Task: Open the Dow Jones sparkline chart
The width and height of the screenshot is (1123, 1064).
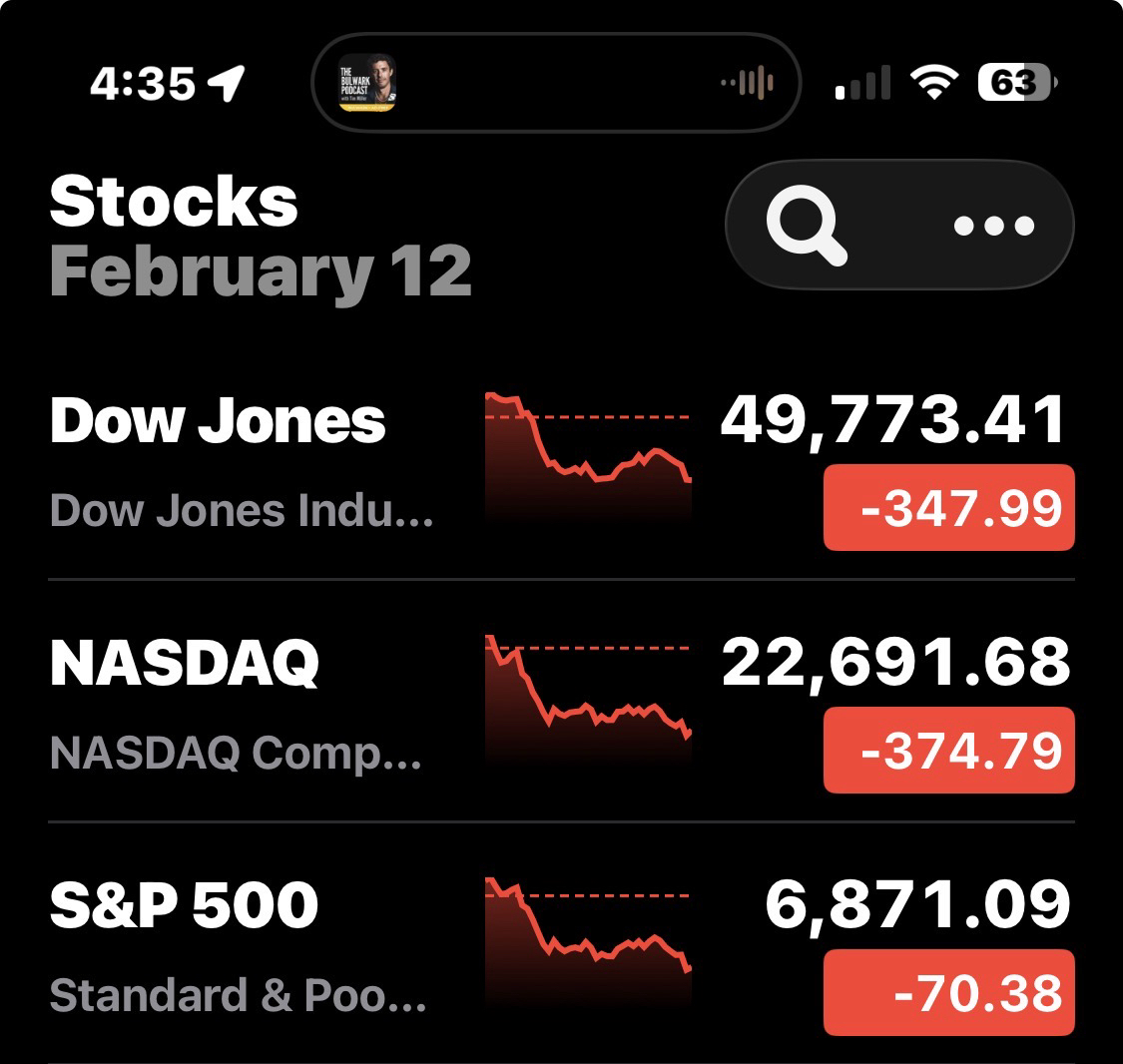Action: pos(588,454)
